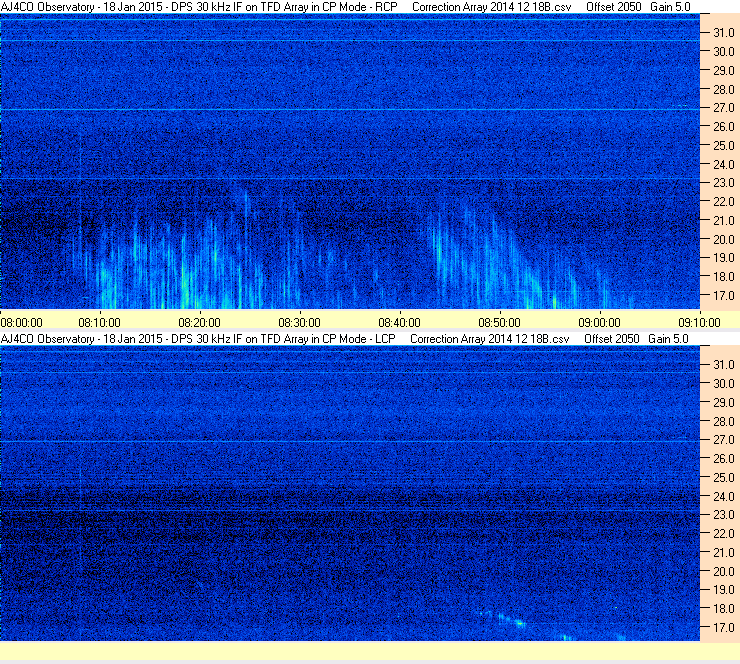Screen dimensions: 740x664
Task: Click the 17.0 frequency label on RCP axis
Action: pos(723,296)
